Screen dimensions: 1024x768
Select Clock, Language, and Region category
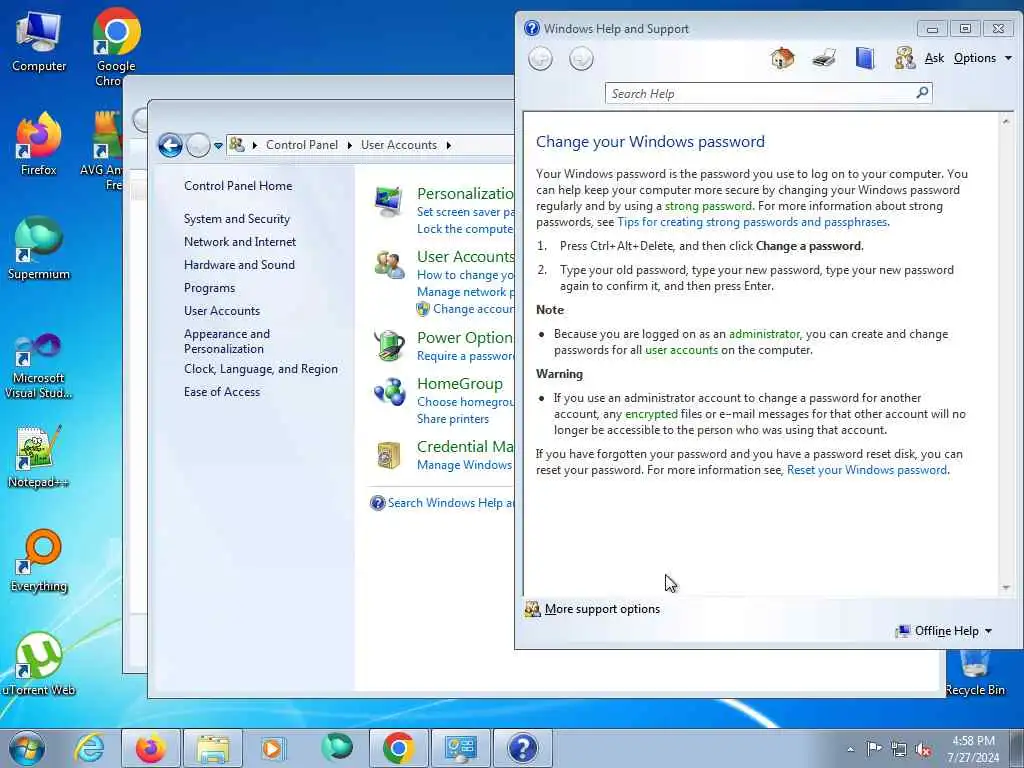point(261,369)
